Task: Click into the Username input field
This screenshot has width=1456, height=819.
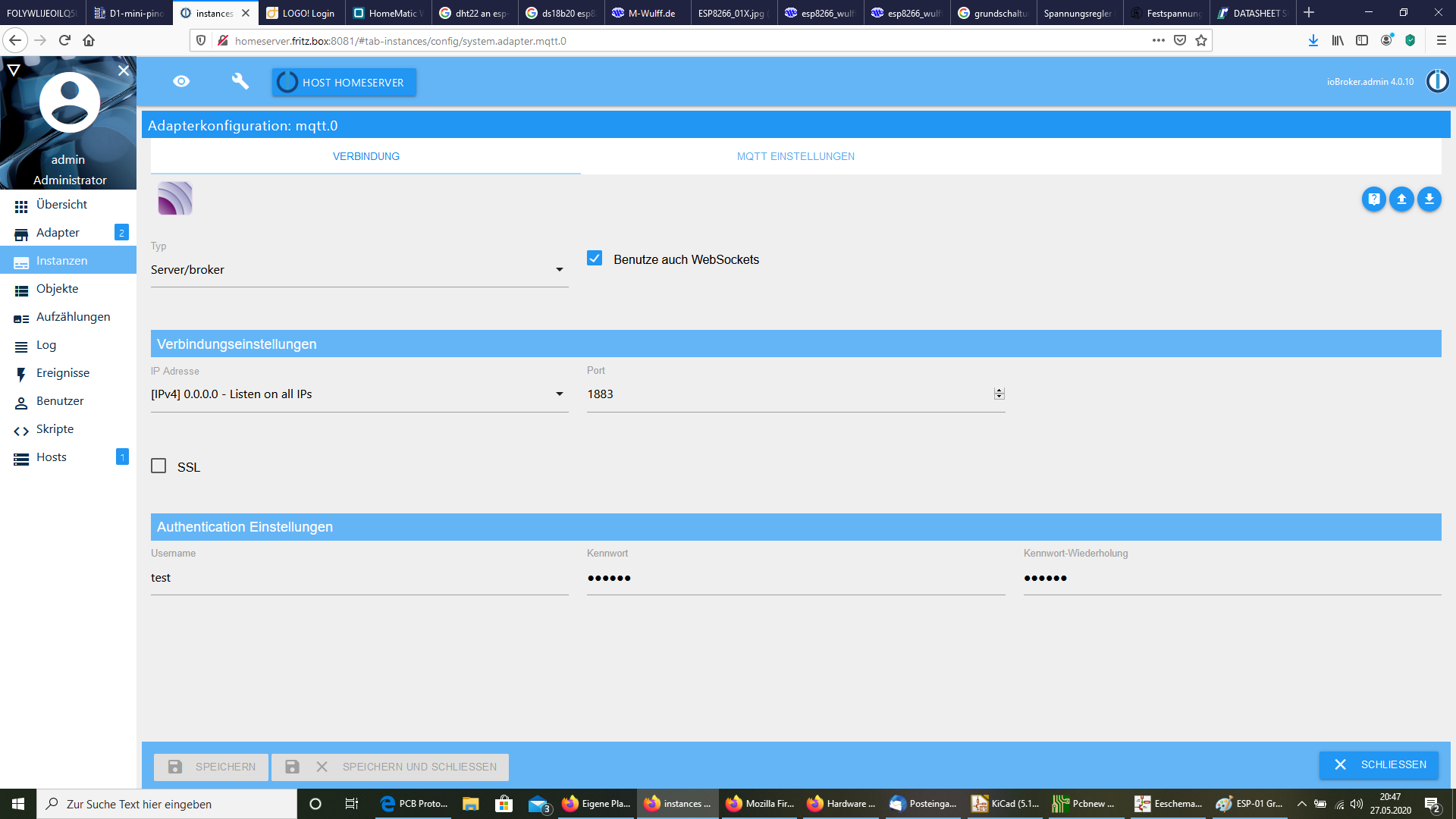Action: [359, 578]
